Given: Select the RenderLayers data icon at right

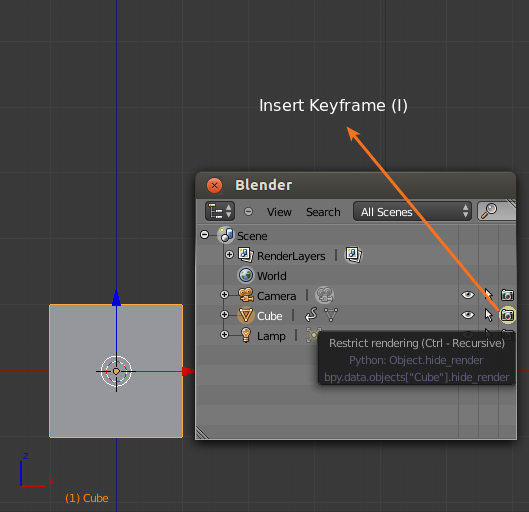Looking at the screenshot, I should click(353, 255).
